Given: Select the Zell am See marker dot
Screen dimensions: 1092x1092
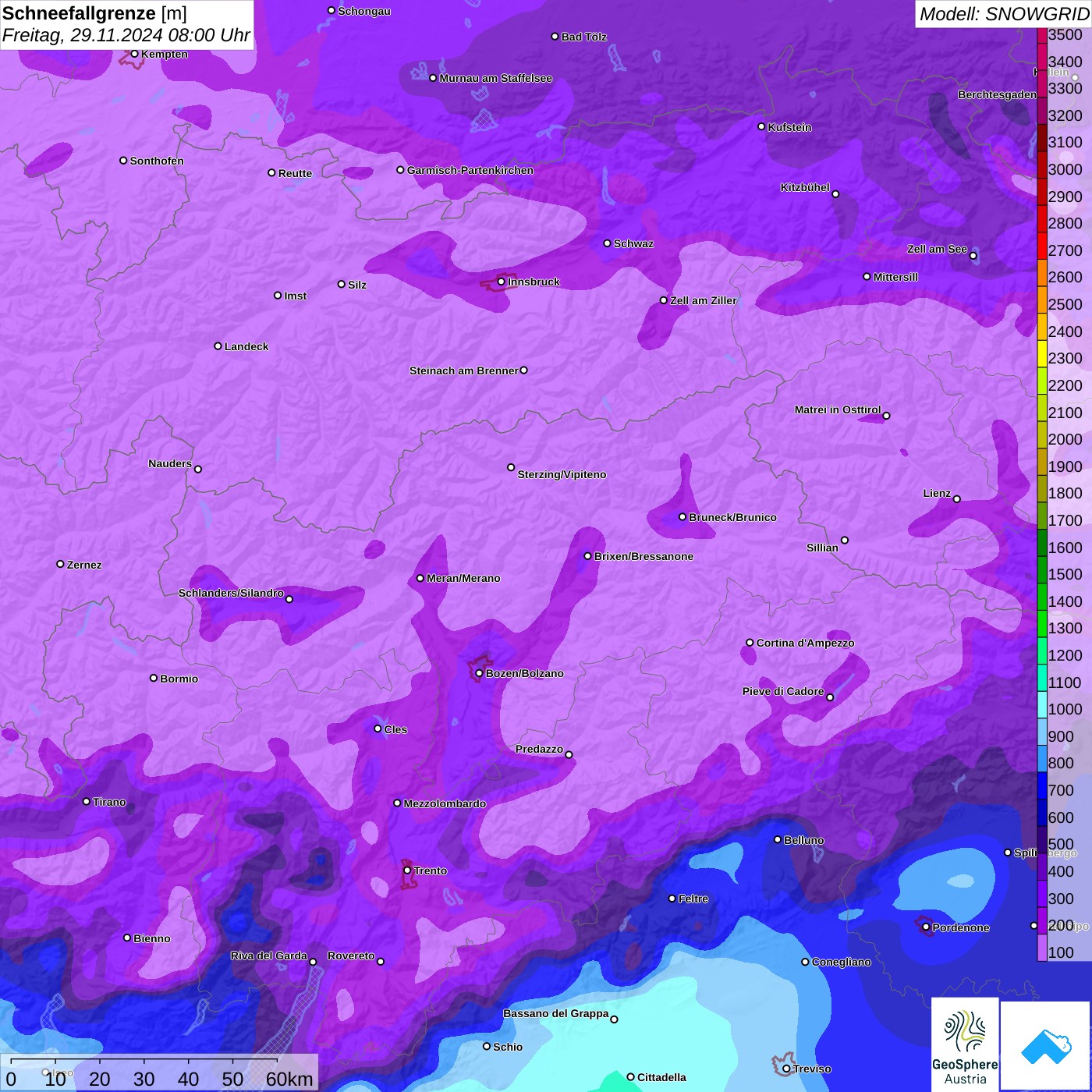Looking at the screenshot, I should tap(973, 256).
